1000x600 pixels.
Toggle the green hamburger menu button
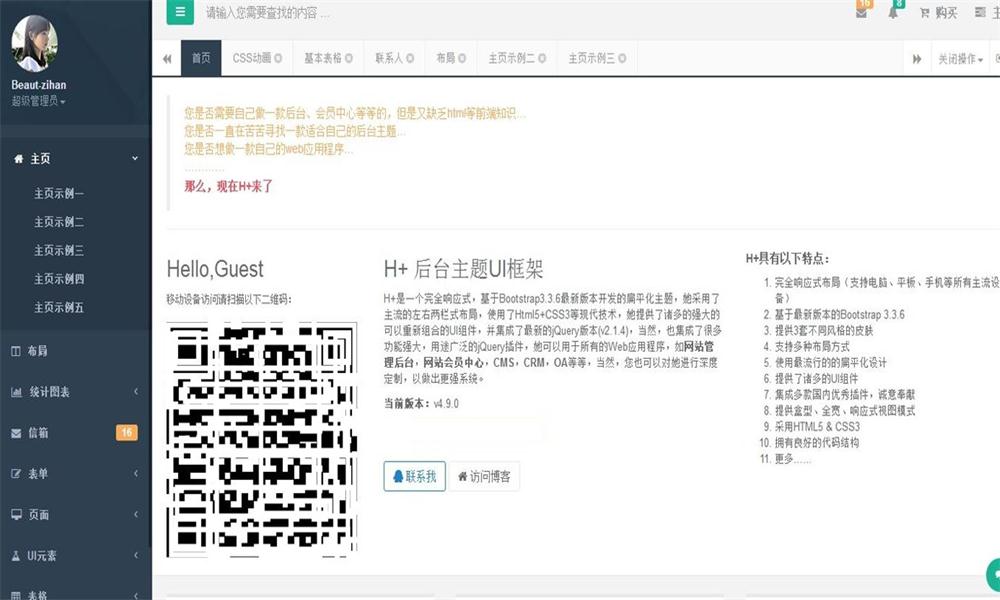click(x=180, y=11)
